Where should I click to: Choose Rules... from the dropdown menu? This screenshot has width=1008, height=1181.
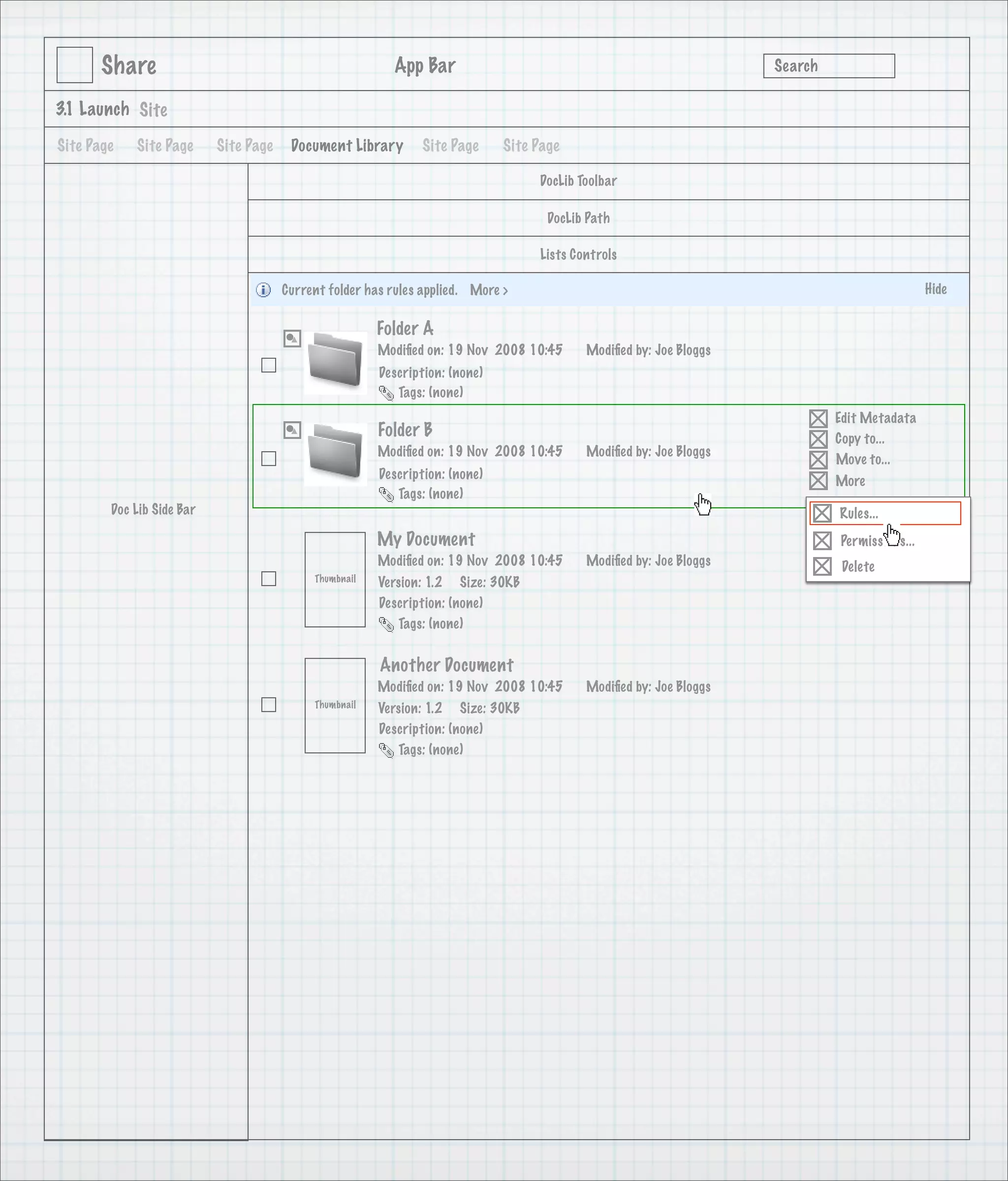[858, 514]
